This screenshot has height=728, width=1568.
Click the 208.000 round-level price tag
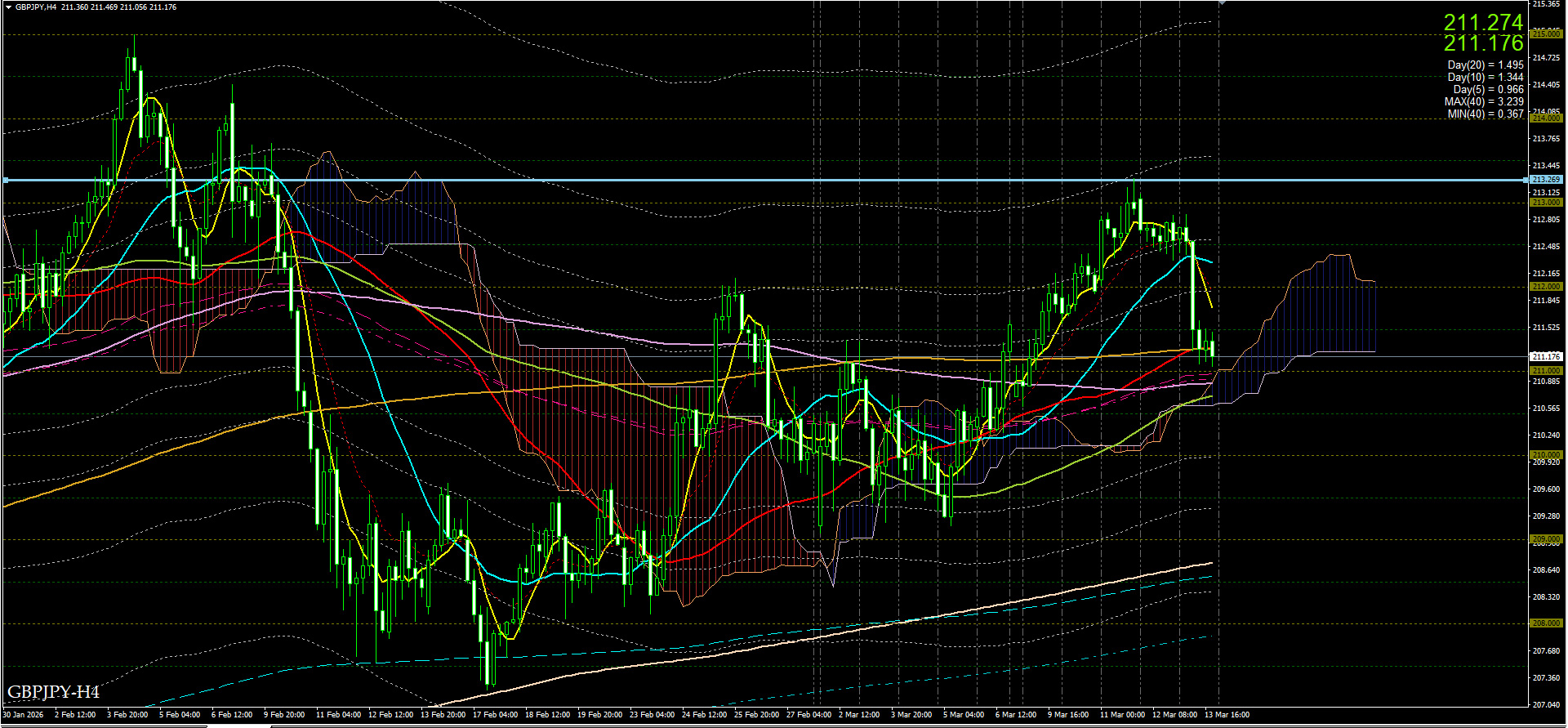tap(1546, 623)
